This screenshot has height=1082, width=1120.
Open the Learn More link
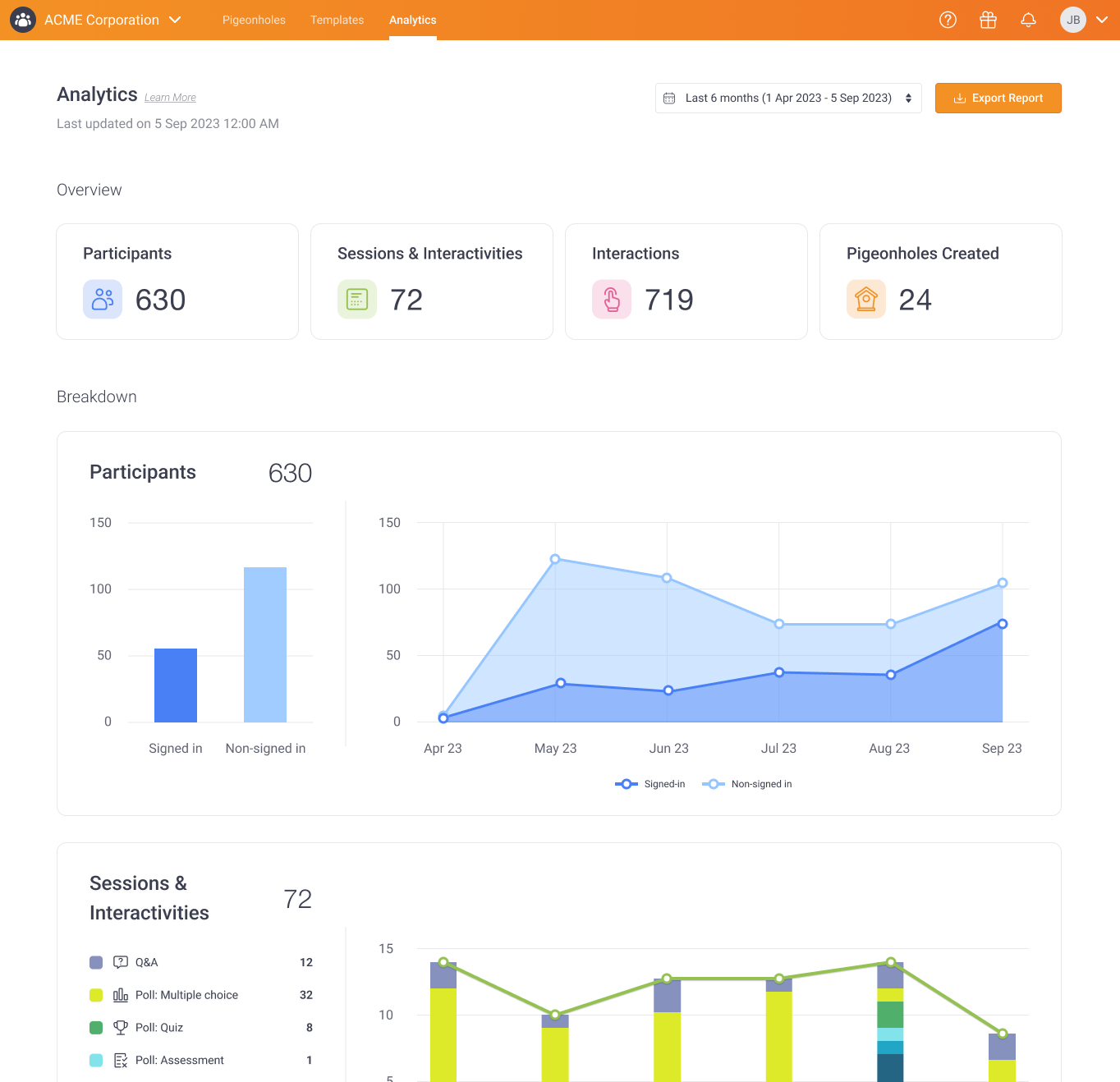point(170,98)
